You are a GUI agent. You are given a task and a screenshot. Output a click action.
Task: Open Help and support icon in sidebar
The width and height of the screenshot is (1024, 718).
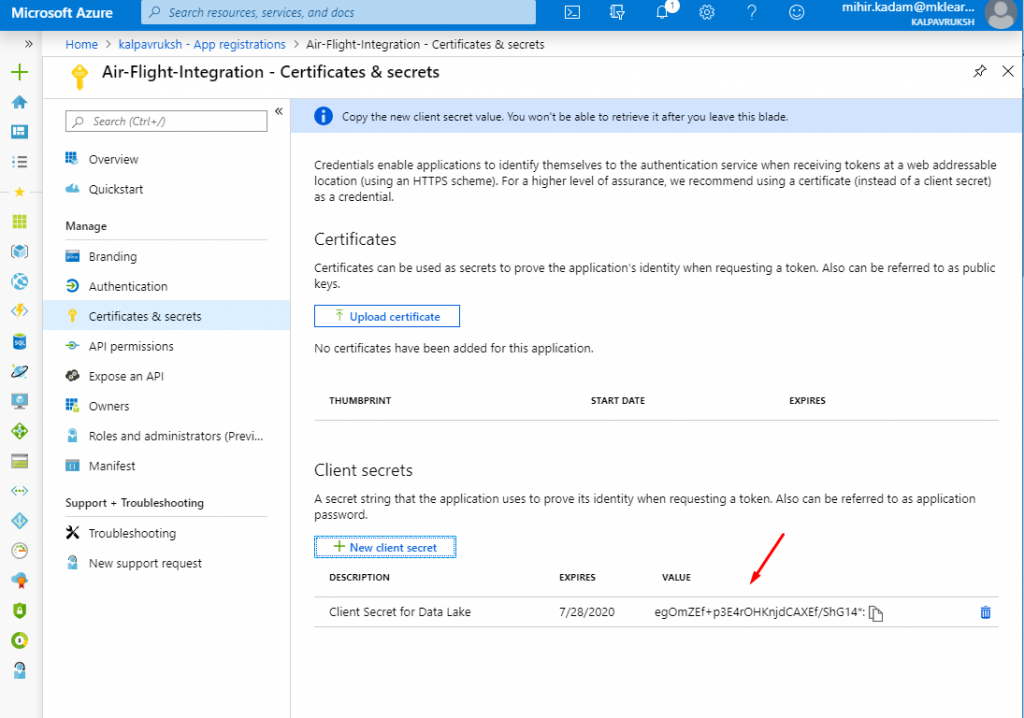(20, 670)
